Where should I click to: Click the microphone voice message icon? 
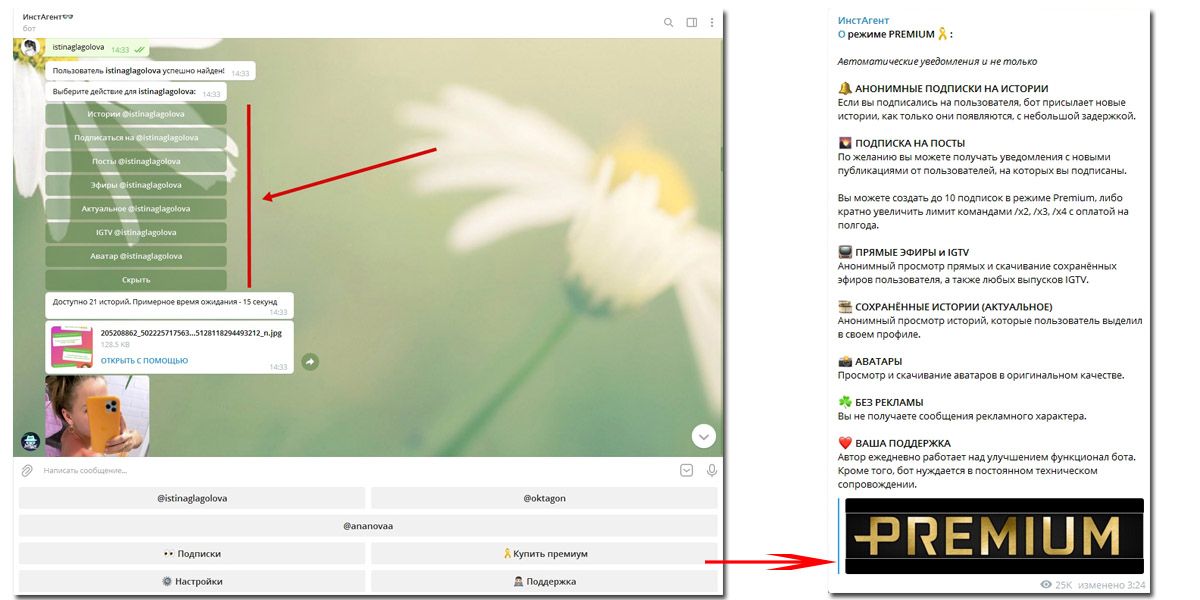click(712, 470)
